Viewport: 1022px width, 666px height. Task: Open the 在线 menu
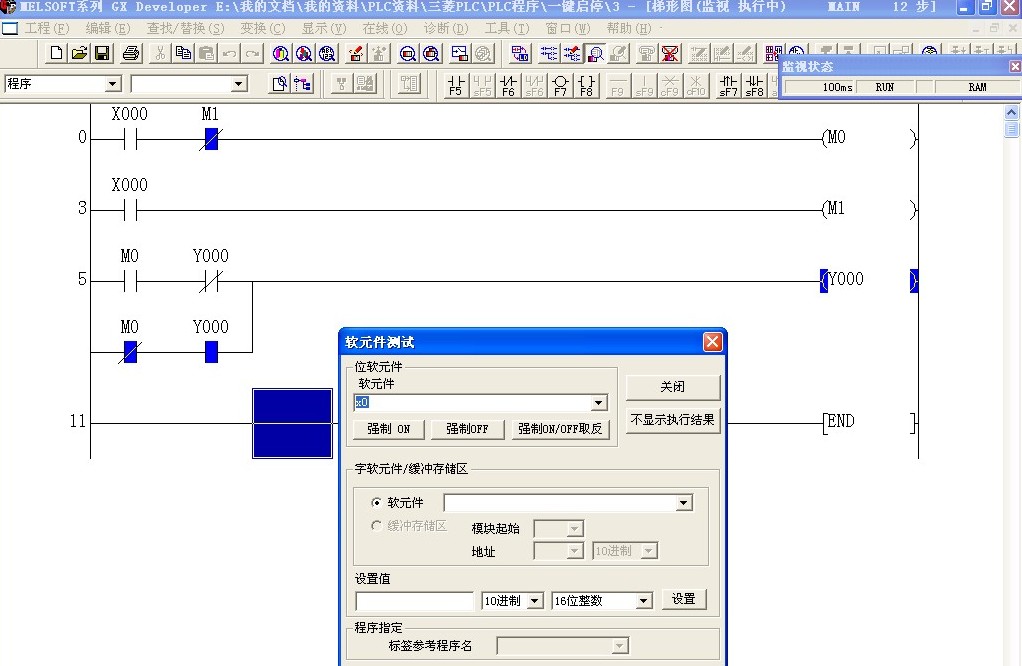pyautogui.click(x=385, y=29)
